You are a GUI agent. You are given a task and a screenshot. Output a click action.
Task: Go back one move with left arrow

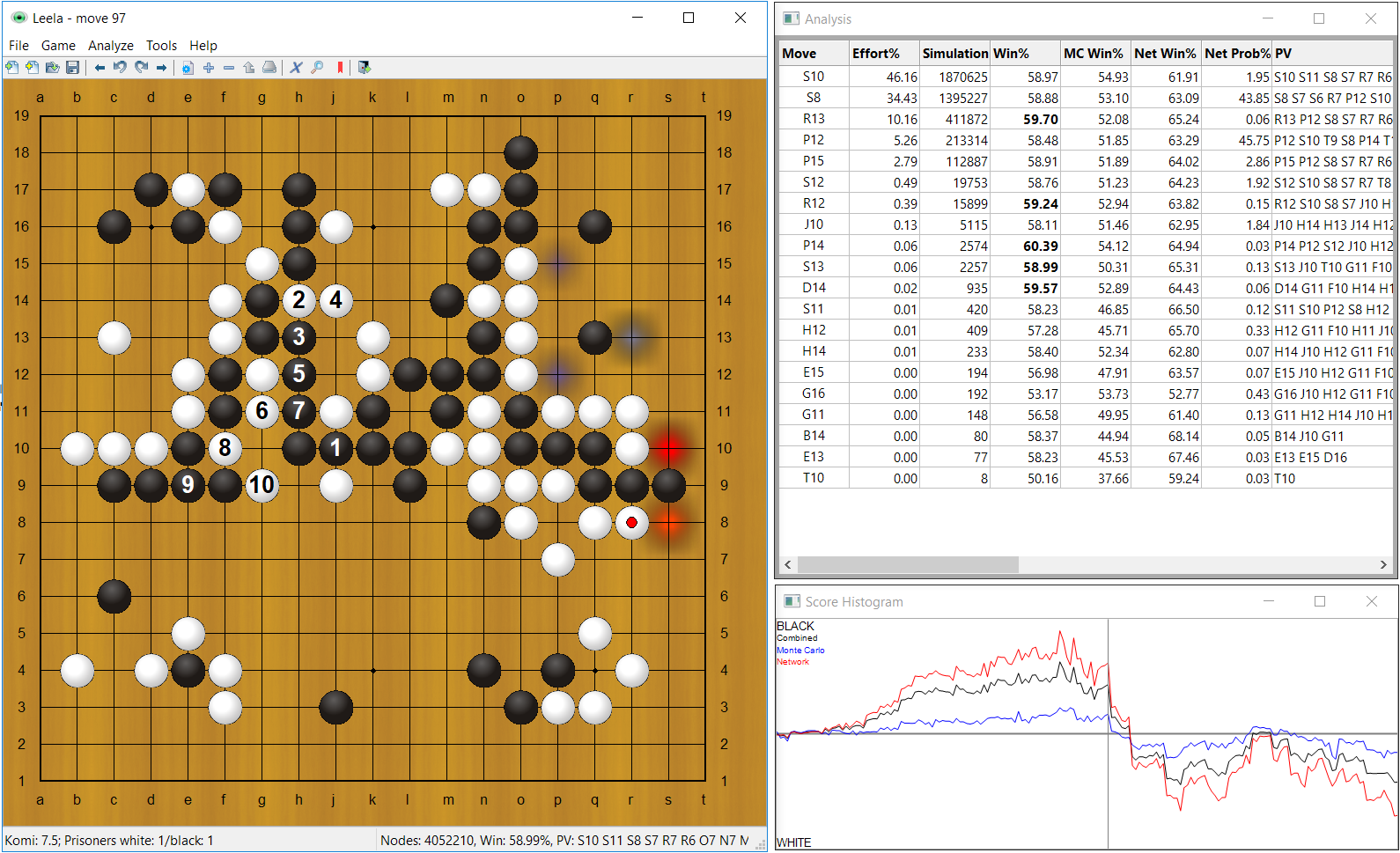[x=99, y=68]
